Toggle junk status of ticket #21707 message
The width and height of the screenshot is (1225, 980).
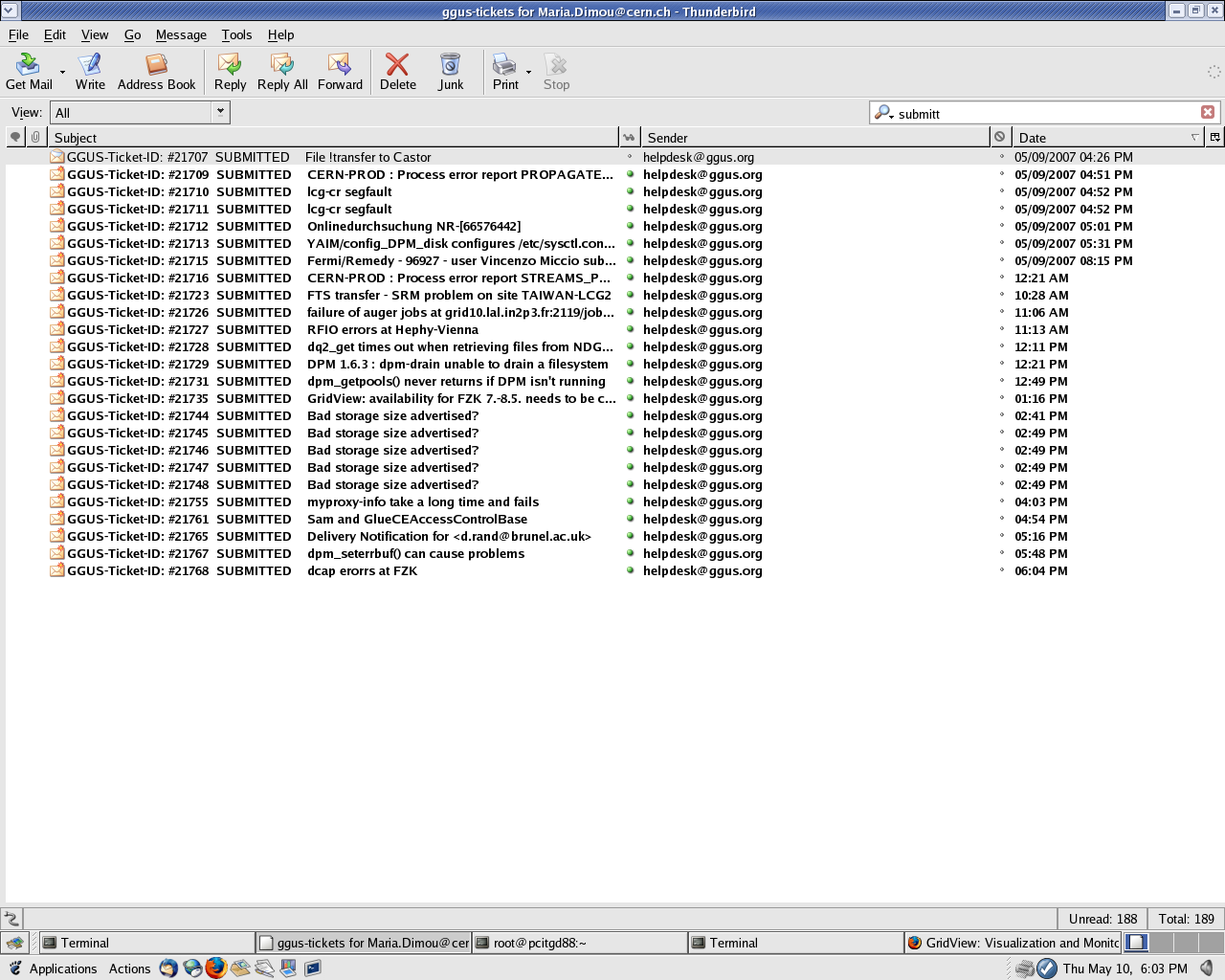tap(1002, 157)
